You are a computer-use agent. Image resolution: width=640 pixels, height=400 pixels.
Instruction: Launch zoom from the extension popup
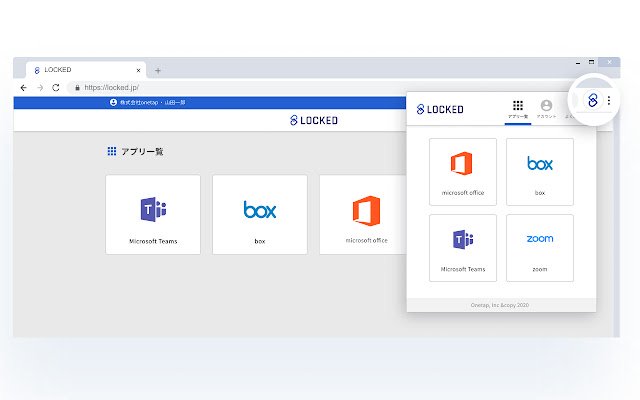[540, 248]
